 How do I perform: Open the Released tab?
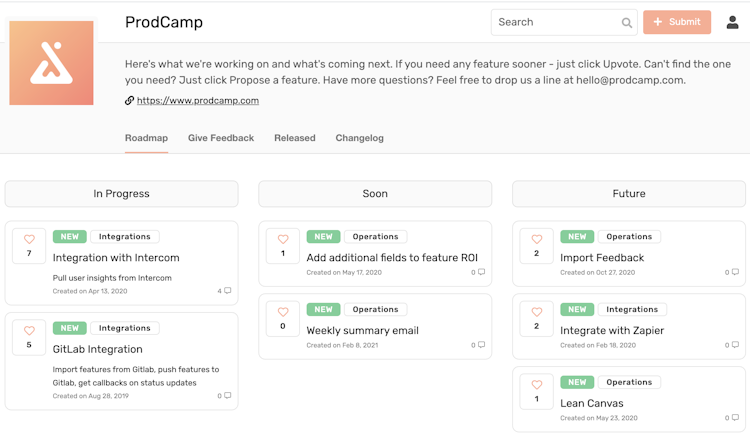295,138
